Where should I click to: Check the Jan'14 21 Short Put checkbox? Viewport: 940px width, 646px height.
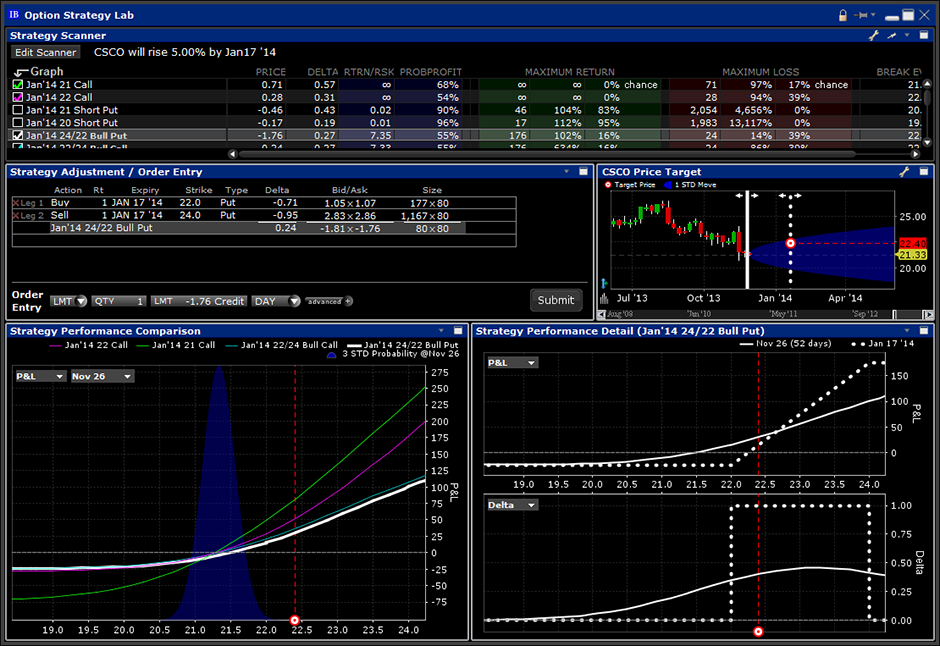[x=18, y=110]
